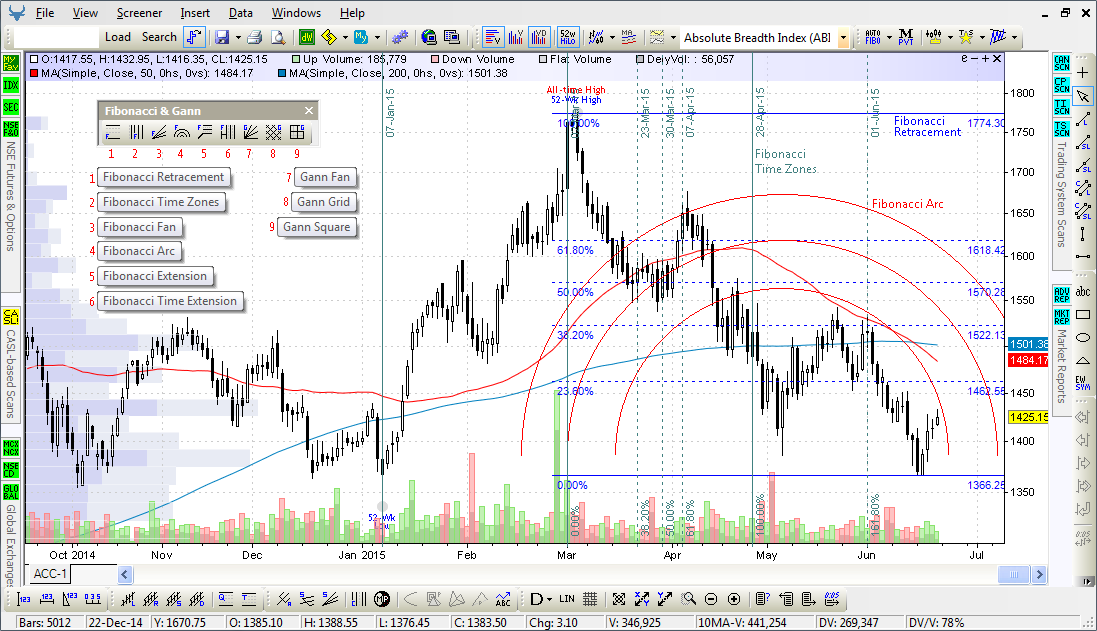The height and width of the screenshot is (631, 1097).
Task: Click the MA moving averages icon
Action: (x=628, y=37)
